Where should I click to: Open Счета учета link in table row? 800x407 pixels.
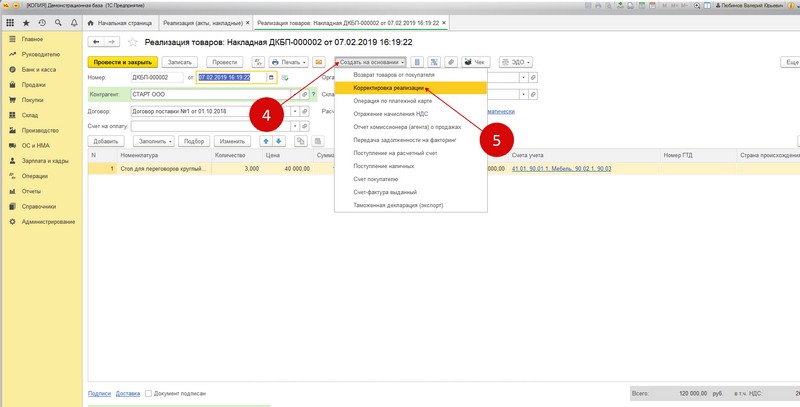point(561,169)
